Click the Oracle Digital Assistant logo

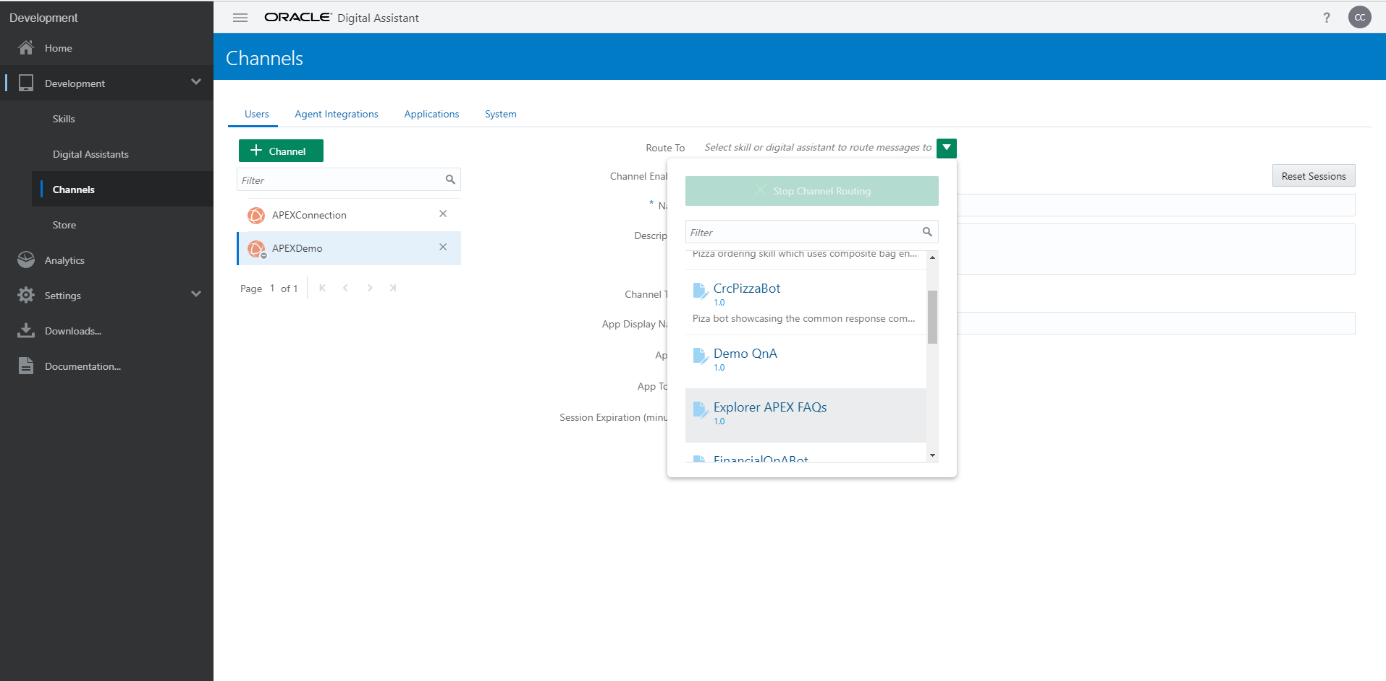pyautogui.click(x=342, y=18)
